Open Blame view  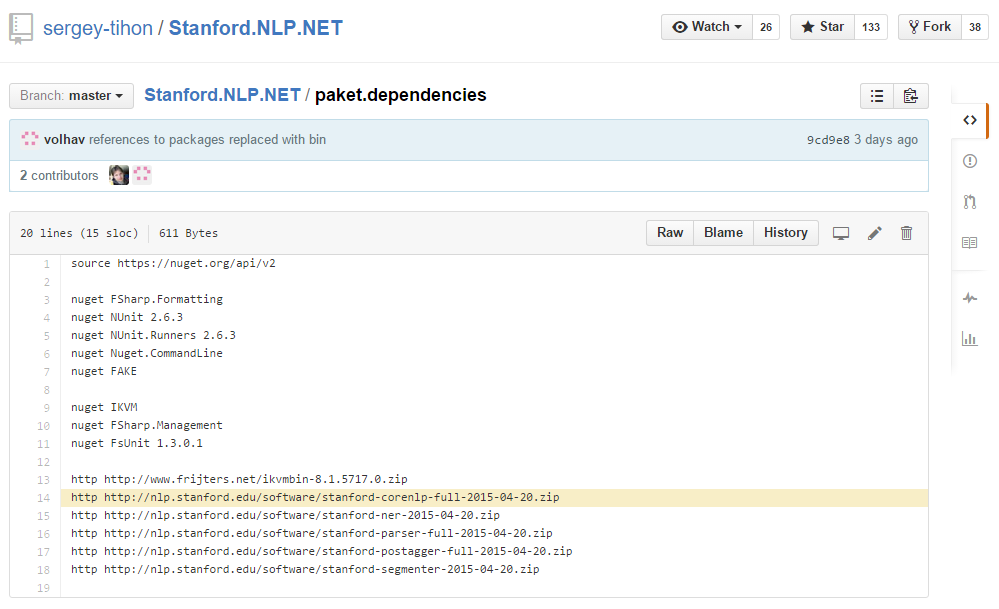click(723, 233)
